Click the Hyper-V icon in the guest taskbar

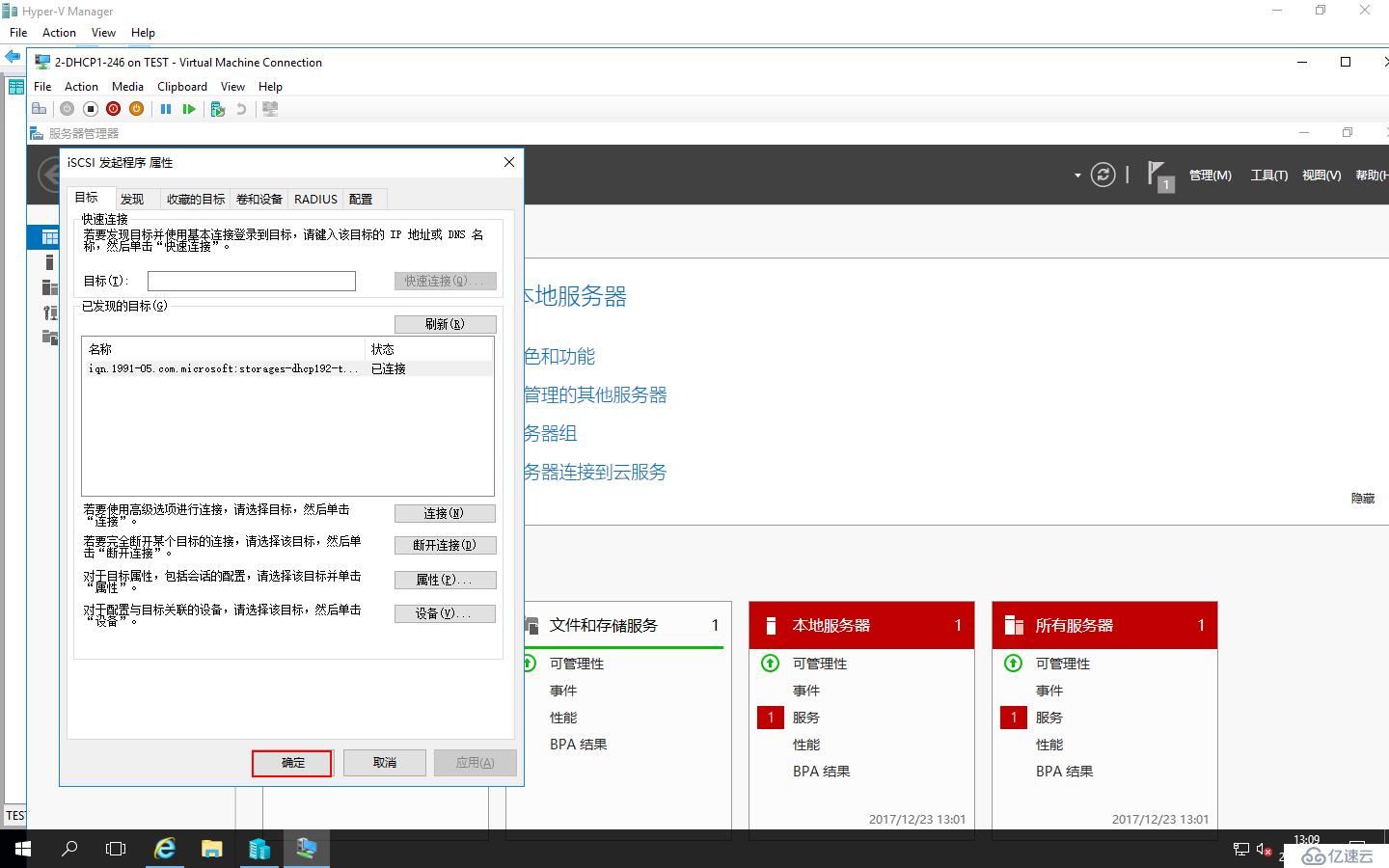click(307, 849)
